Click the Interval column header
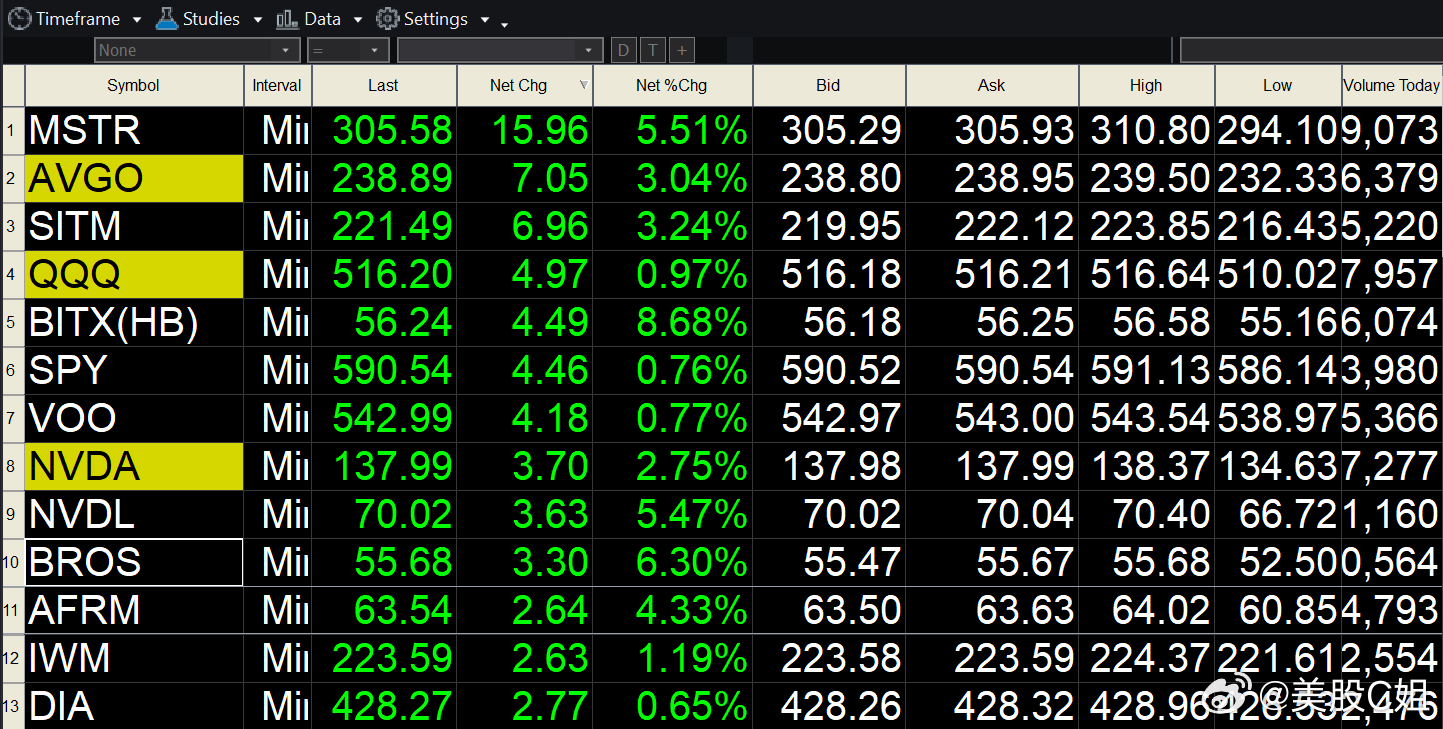Image resolution: width=1443 pixels, height=729 pixels. point(277,86)
